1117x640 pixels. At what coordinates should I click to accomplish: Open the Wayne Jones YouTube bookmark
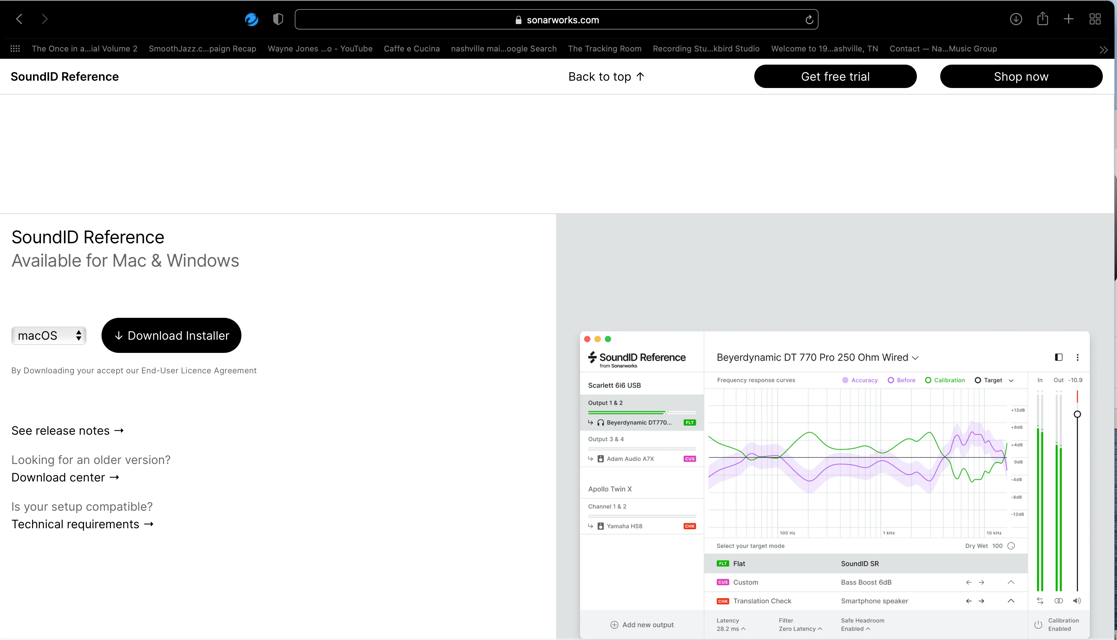point(320,48)
